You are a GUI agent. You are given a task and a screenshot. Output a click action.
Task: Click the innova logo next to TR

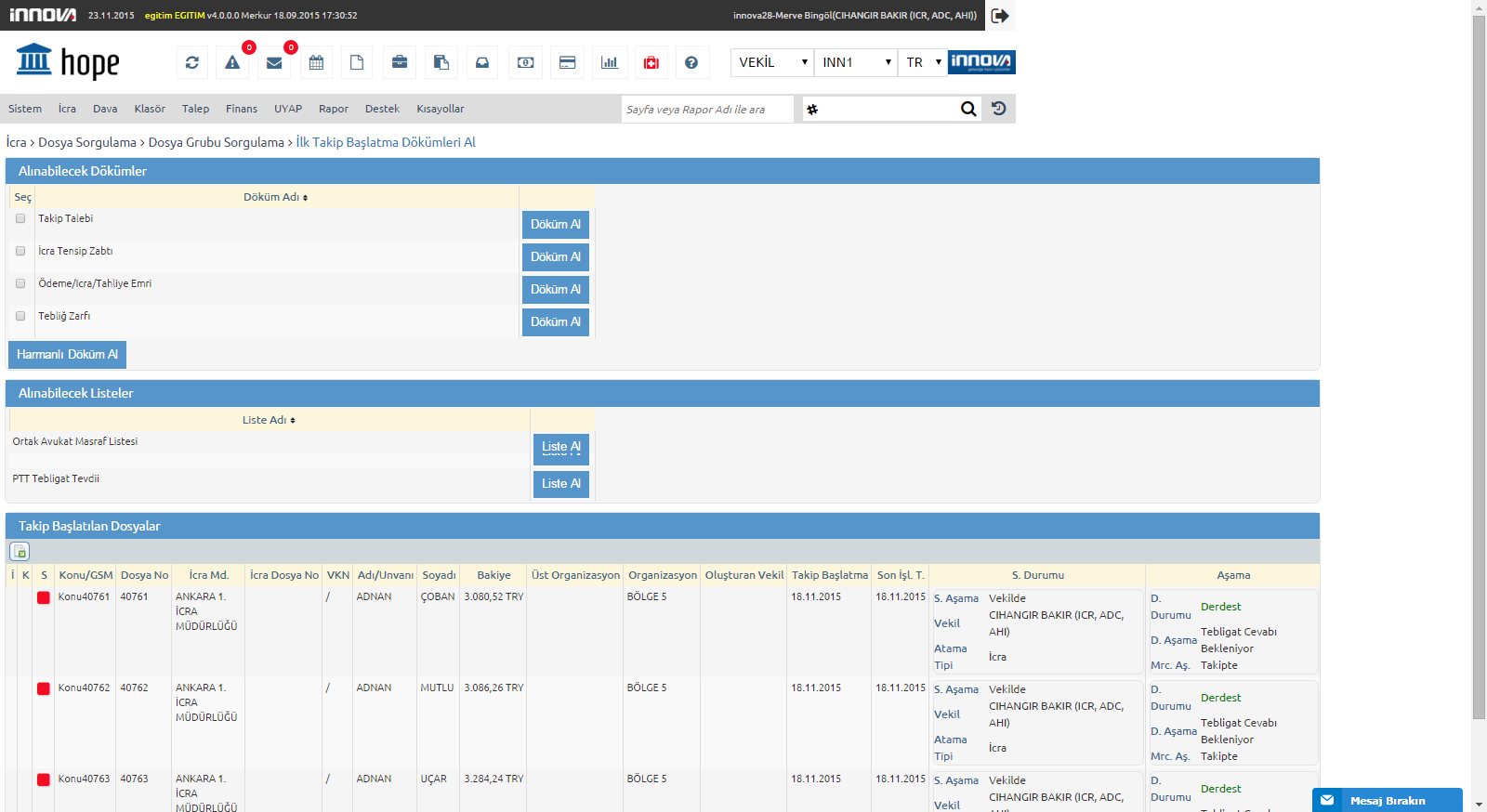point(981,62)
